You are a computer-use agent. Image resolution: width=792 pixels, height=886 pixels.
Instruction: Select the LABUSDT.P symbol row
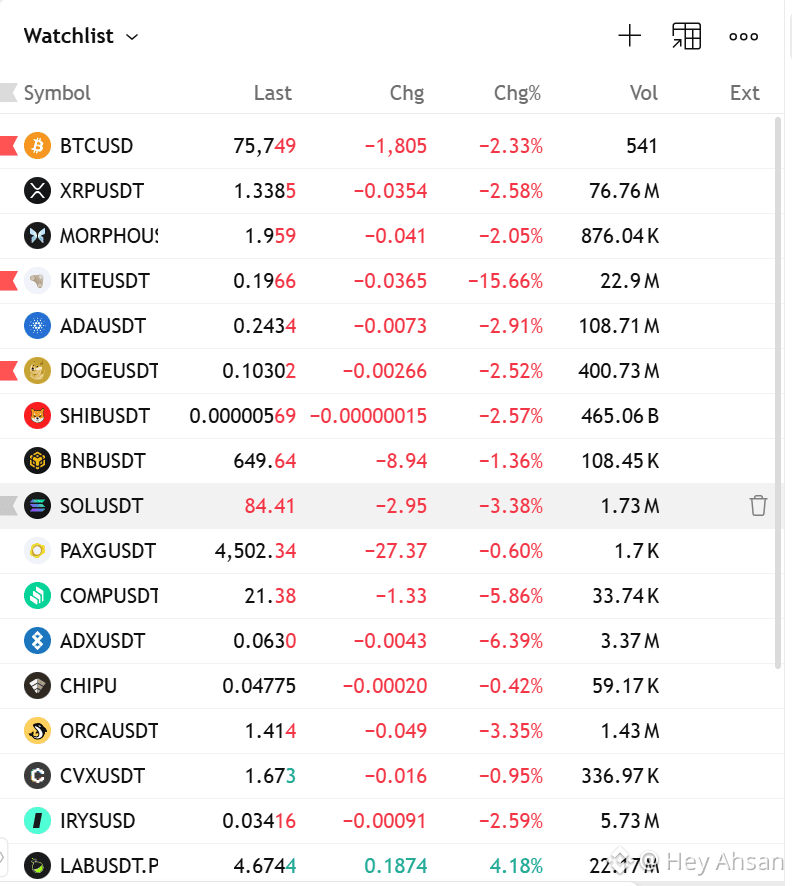[388, 866]
